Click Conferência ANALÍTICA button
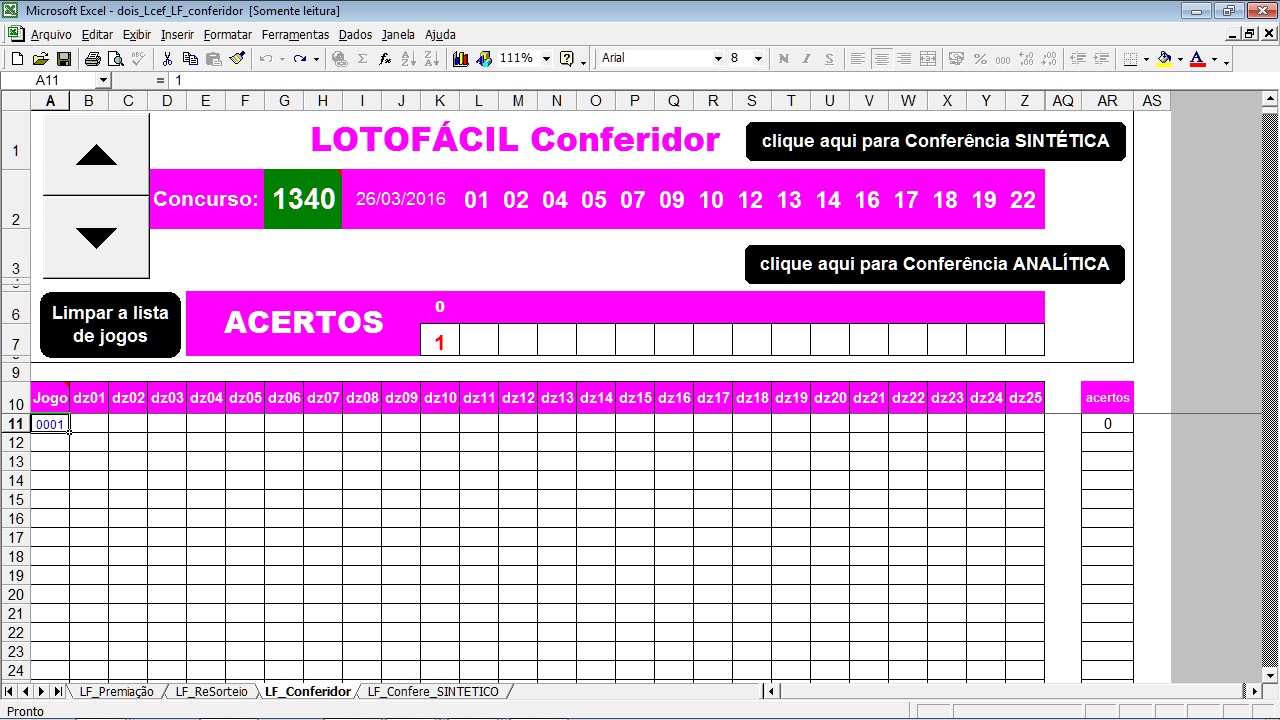This screenshot has height=720, width=1280. [935, 264]
